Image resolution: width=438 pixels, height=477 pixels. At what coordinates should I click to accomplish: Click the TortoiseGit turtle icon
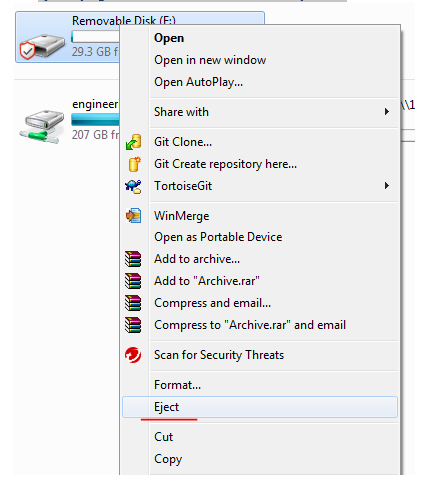(133, 186)
